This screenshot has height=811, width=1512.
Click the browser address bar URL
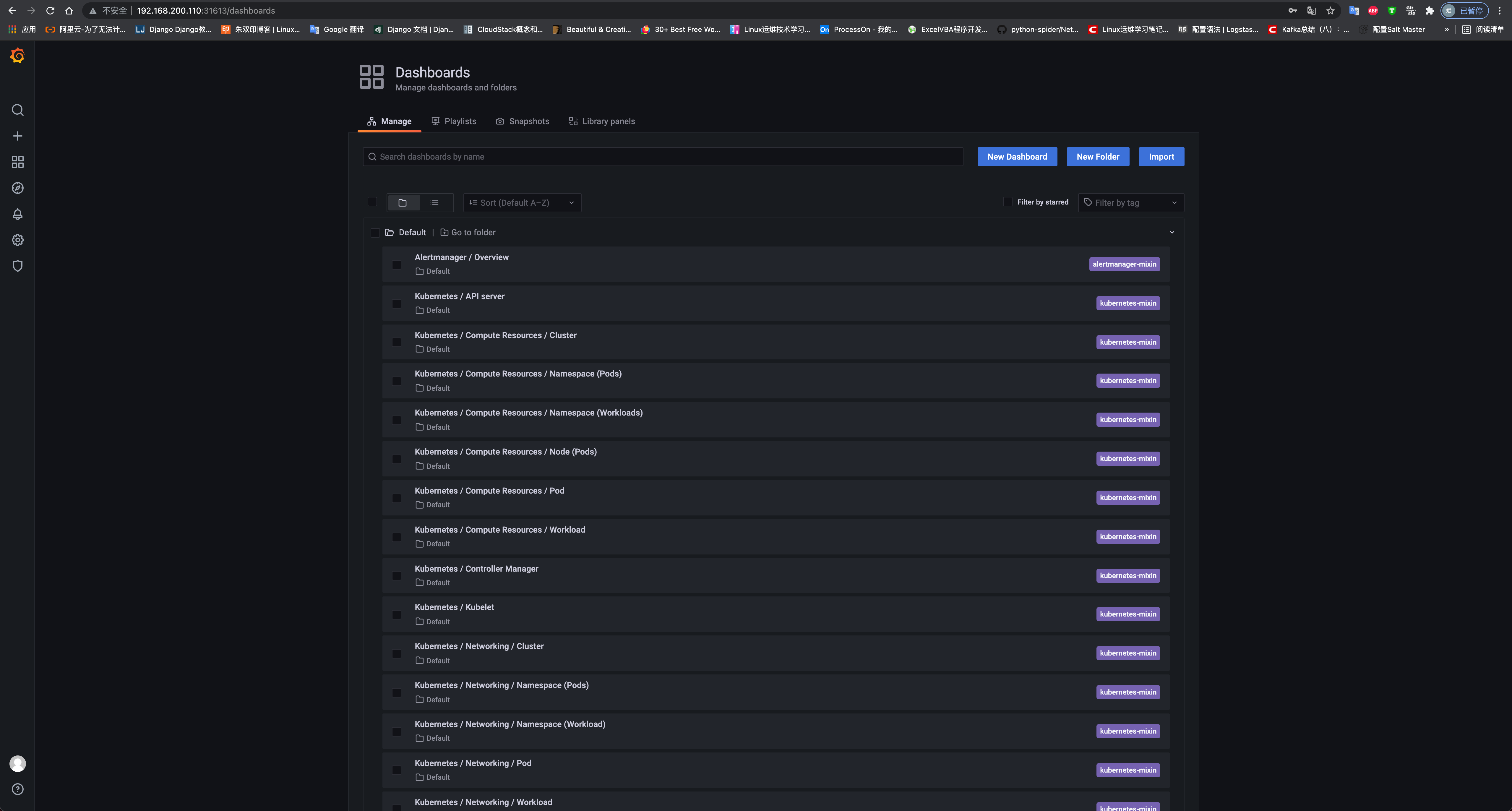(206, 11)
